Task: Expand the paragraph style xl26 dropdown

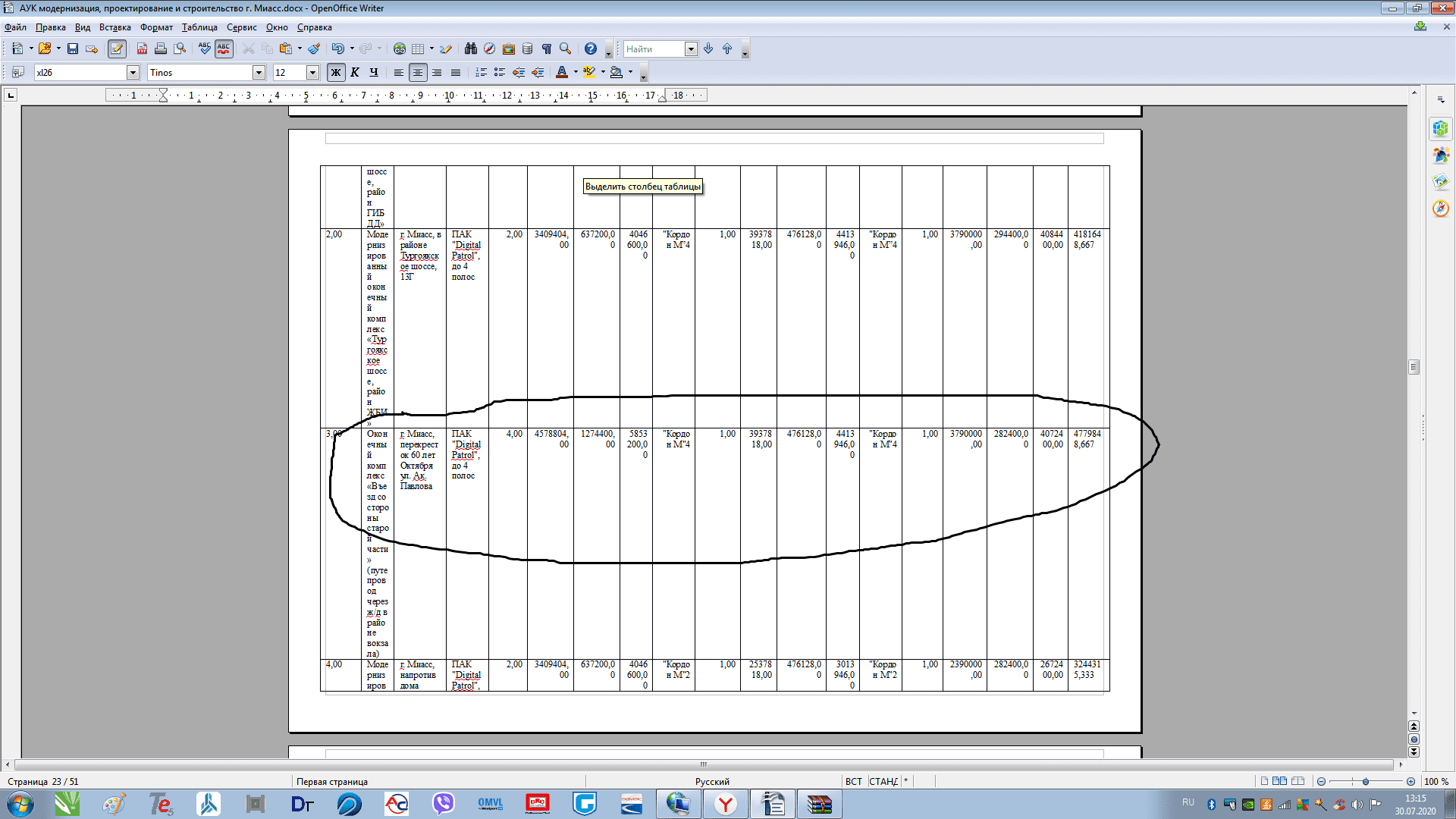Action: [133, 72]
